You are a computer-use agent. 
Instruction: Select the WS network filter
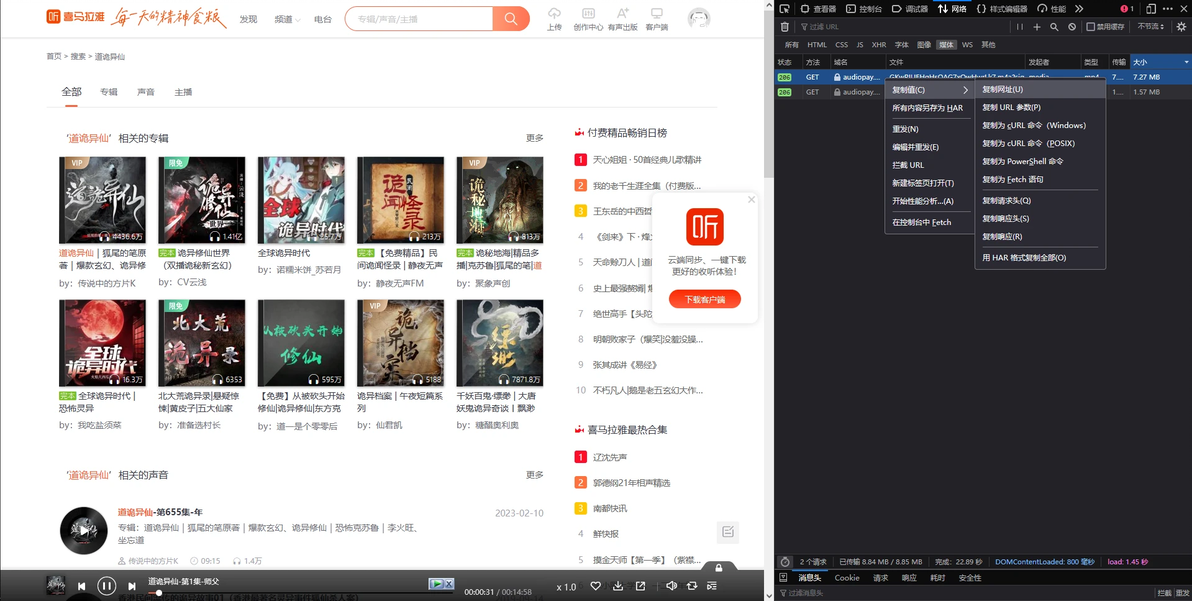click(967, 45)
